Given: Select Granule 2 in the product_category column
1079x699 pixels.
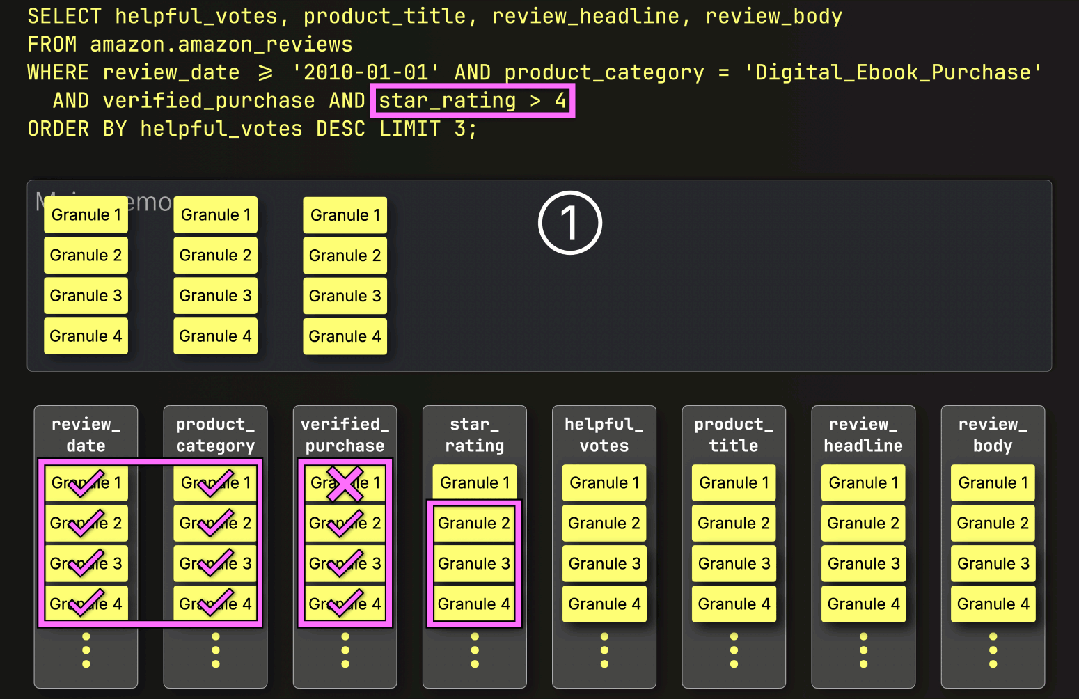Looking at the screenshot, I should (x=215, y=524).
